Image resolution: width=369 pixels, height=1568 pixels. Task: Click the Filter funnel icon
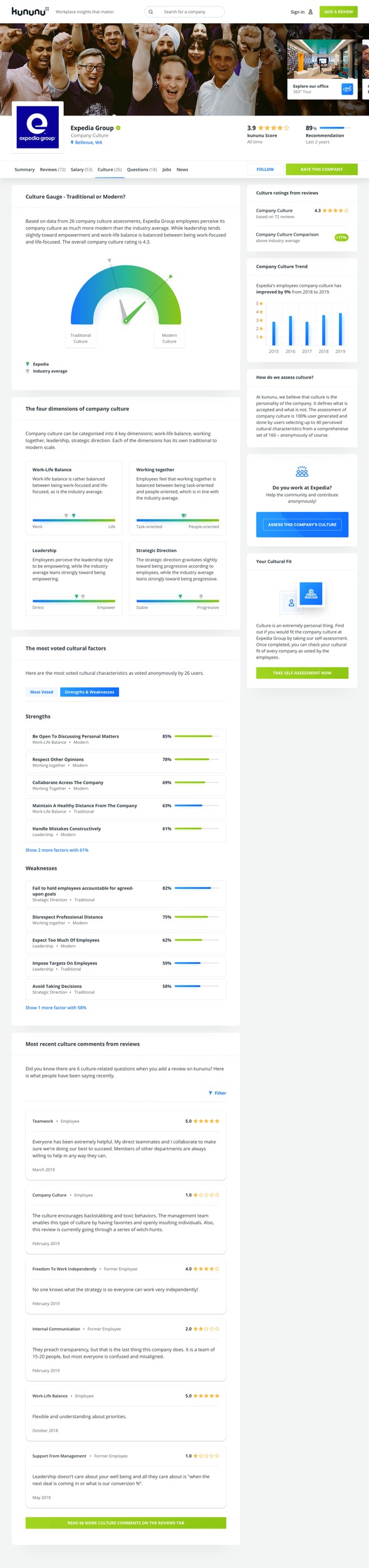(x=210, y=1093)
